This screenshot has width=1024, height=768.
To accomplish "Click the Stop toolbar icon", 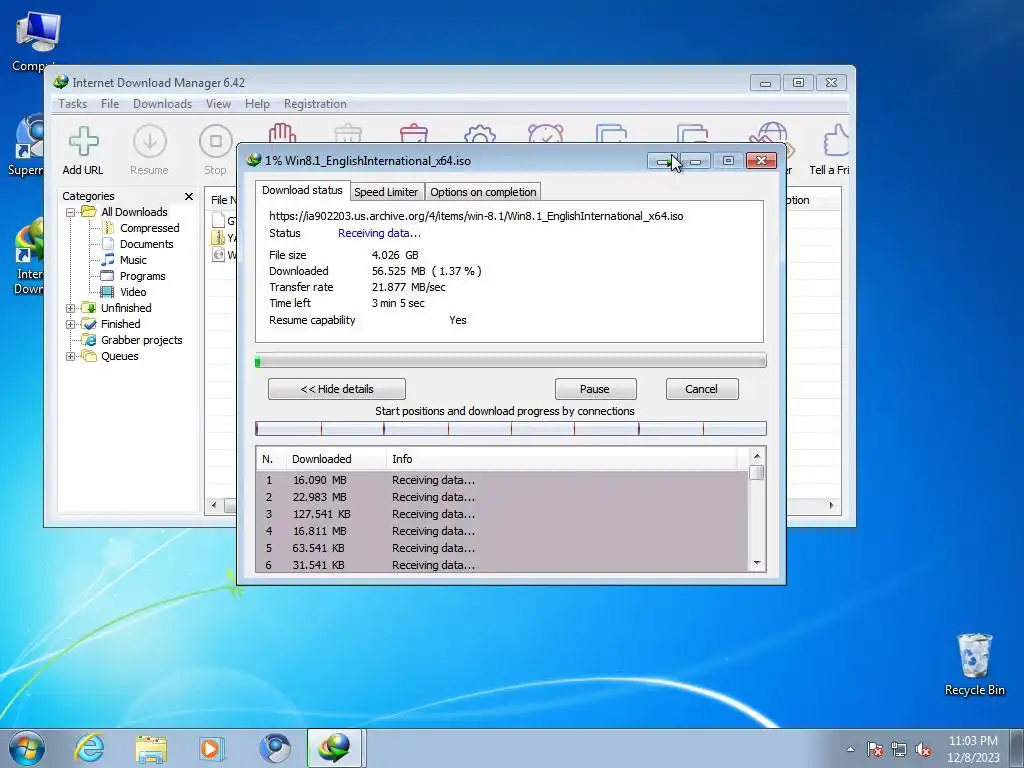I will tap(216, 142).
